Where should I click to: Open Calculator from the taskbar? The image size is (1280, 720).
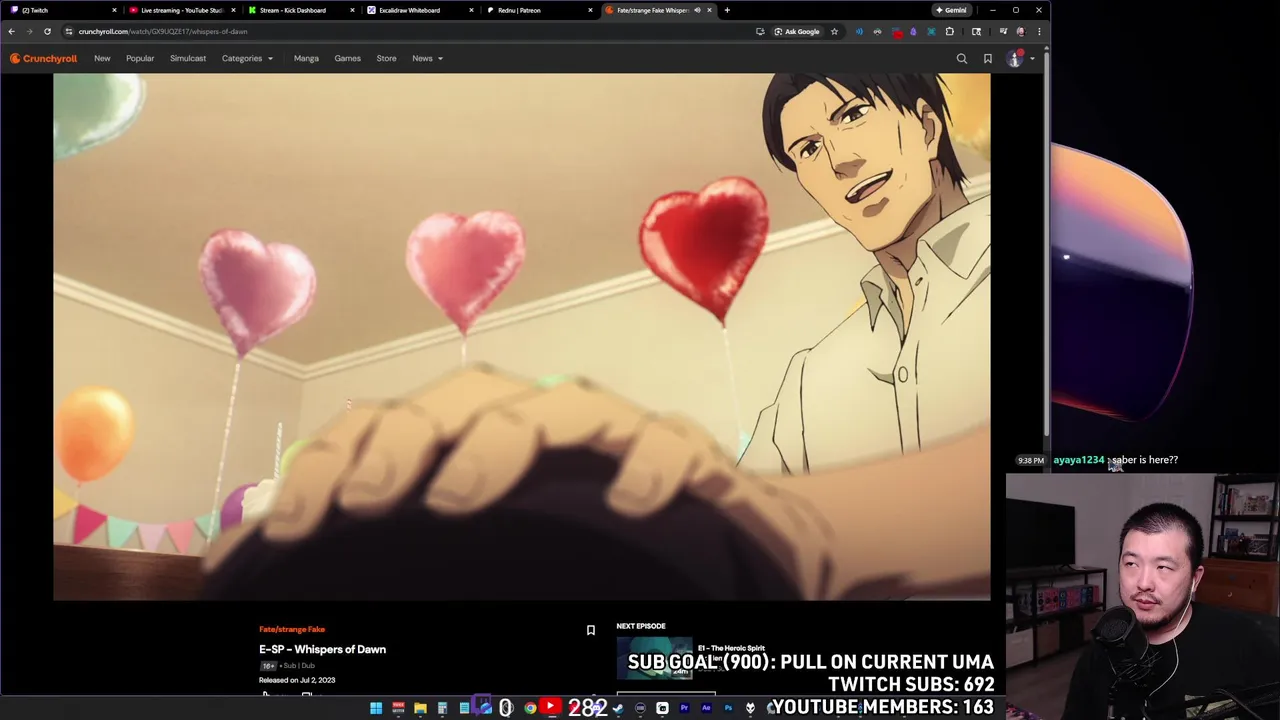click(x=442, y=708)
